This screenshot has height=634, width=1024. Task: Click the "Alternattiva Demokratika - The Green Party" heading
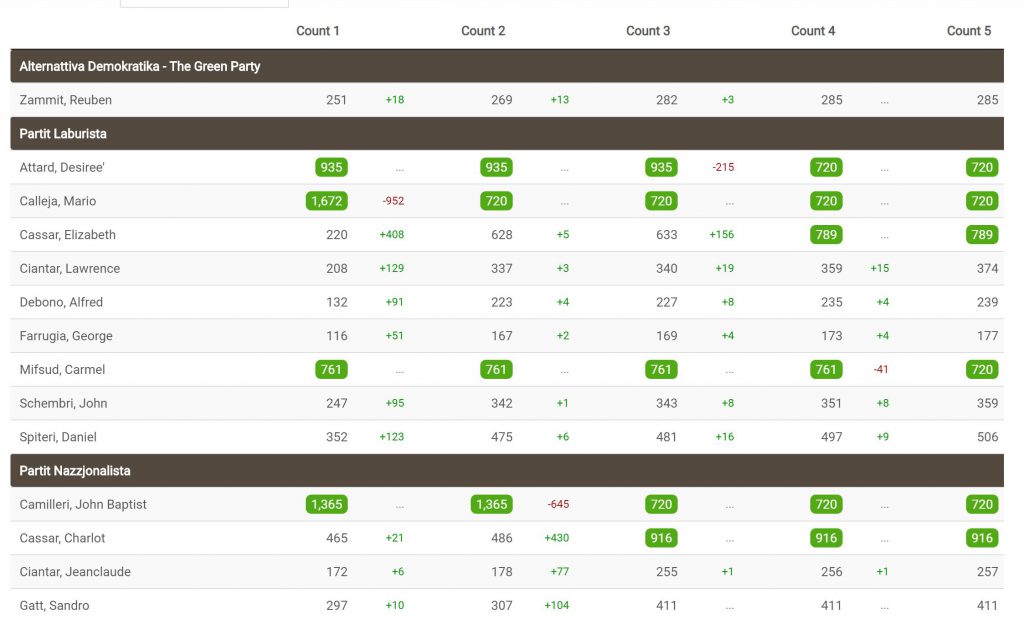pos(140,66)
